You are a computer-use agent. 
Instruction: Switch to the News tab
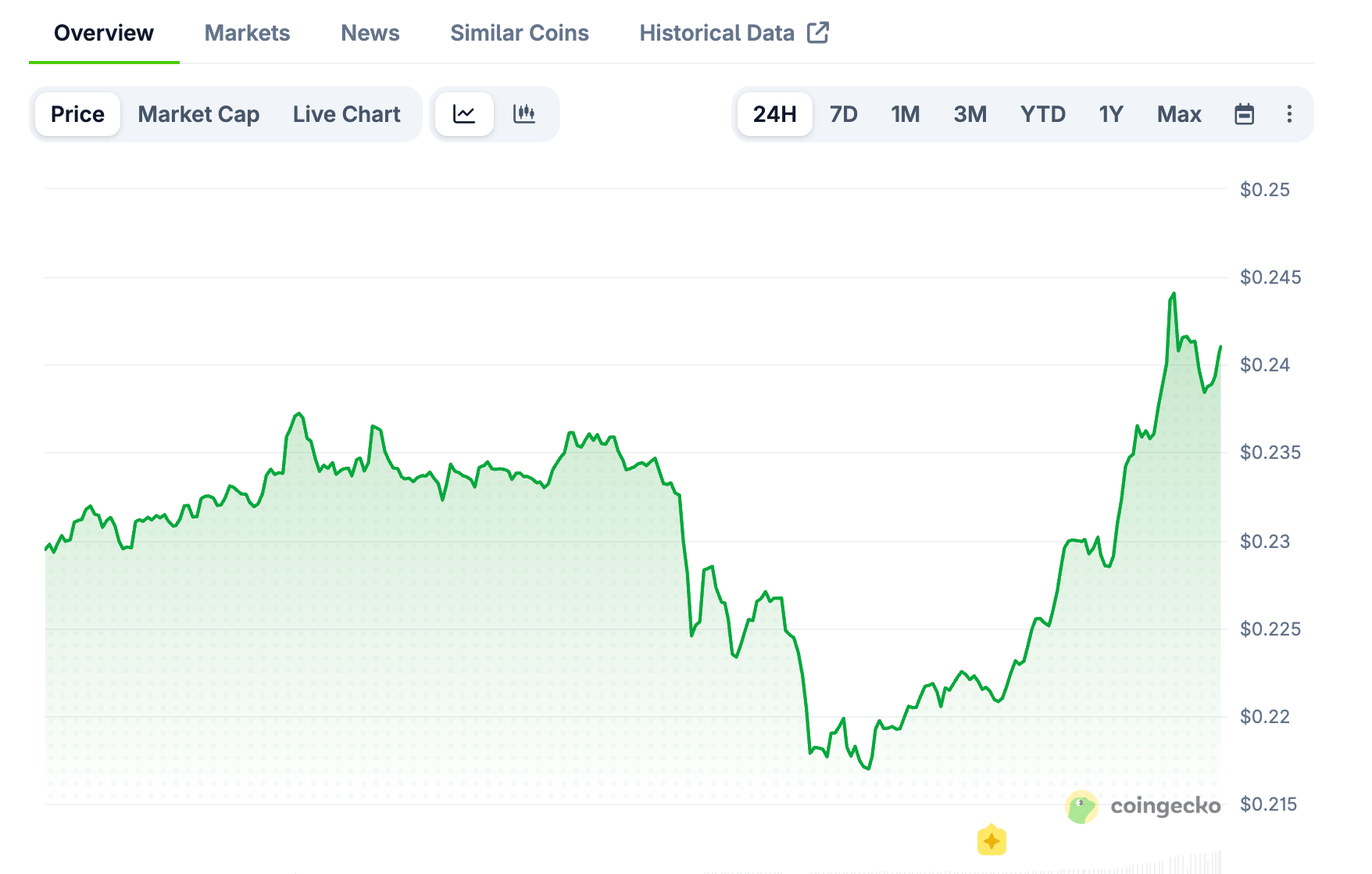pos(370,32)
